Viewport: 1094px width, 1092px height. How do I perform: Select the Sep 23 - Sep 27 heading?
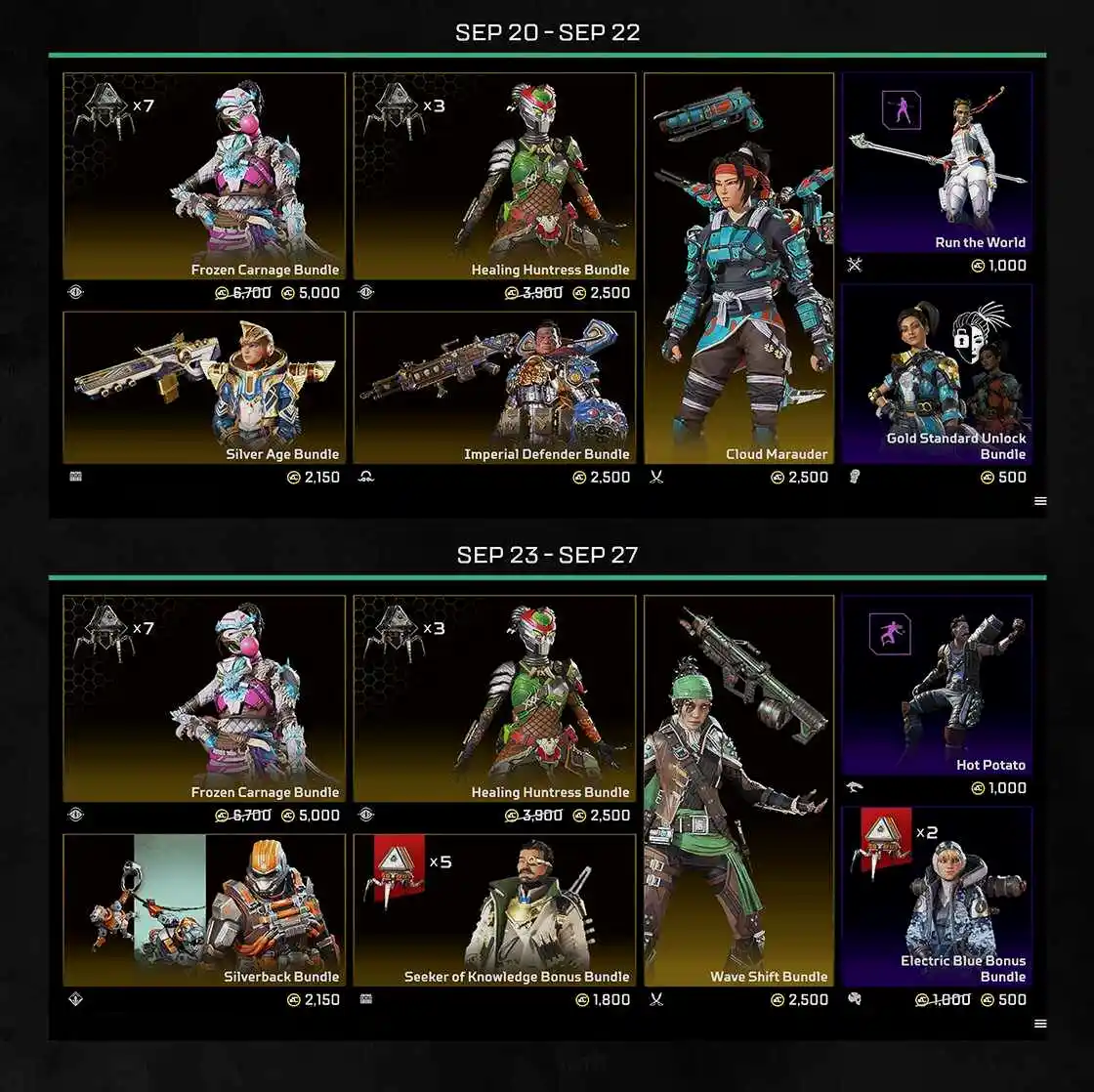(x=548, y=555)
